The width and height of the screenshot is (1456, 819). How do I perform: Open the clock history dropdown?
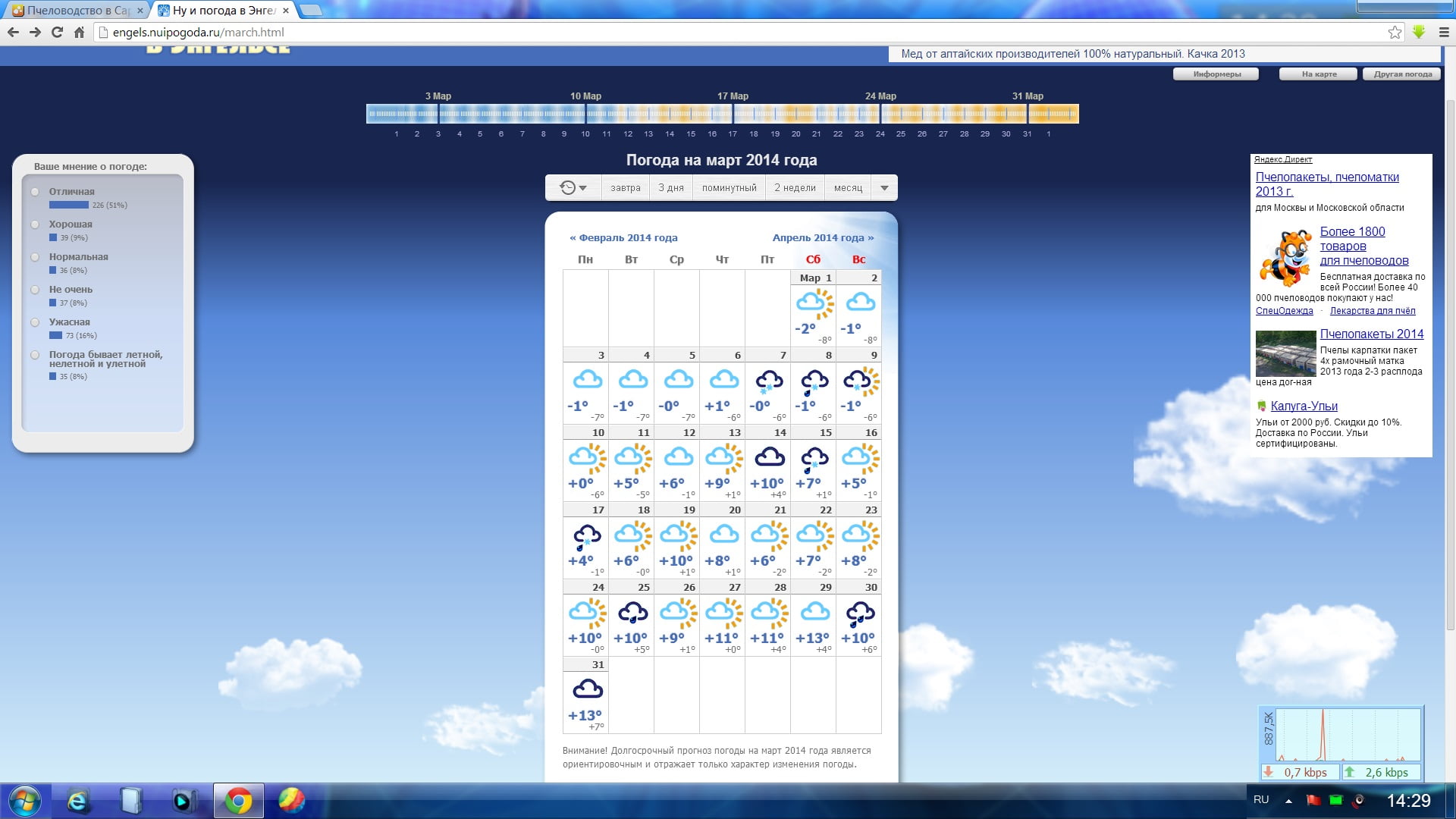pyautogui.click(x=573, y=187)
